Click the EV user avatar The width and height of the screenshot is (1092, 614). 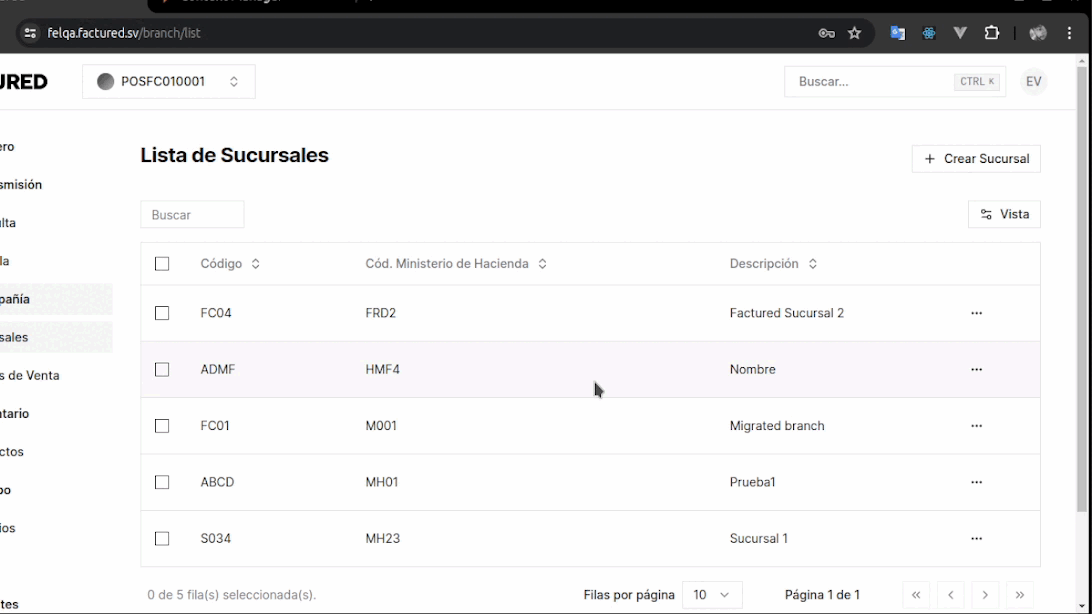[1033, 82]
